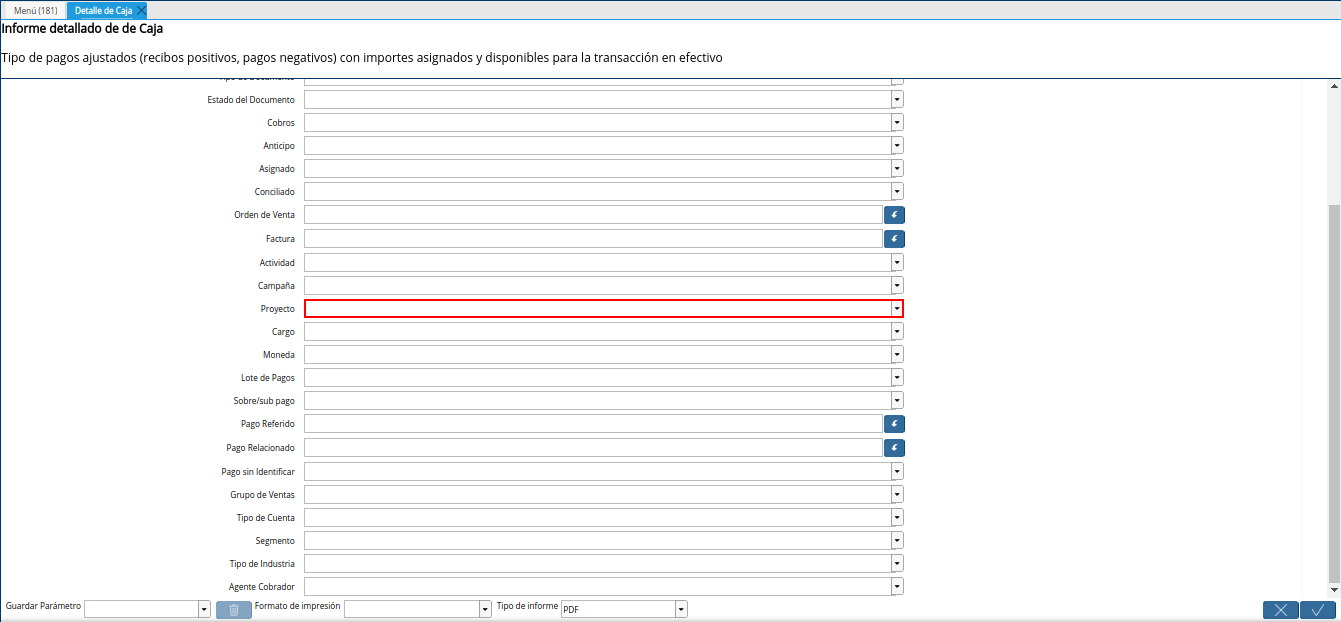The image size is (1341, 622).
Task: Expand the Moneda selection dropdown
Action: [x=896, y=354]
